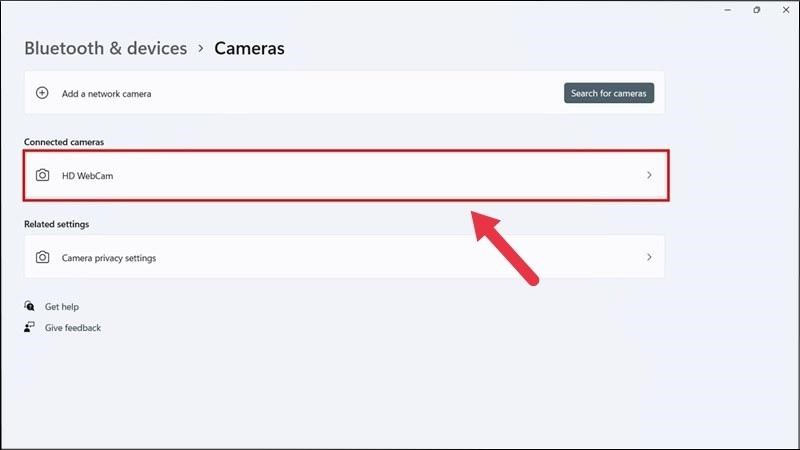Image resolution: width=800 pixels, height=450 pixels.
Task: Click the Give feedback person icon
Action: pos(30,328)
